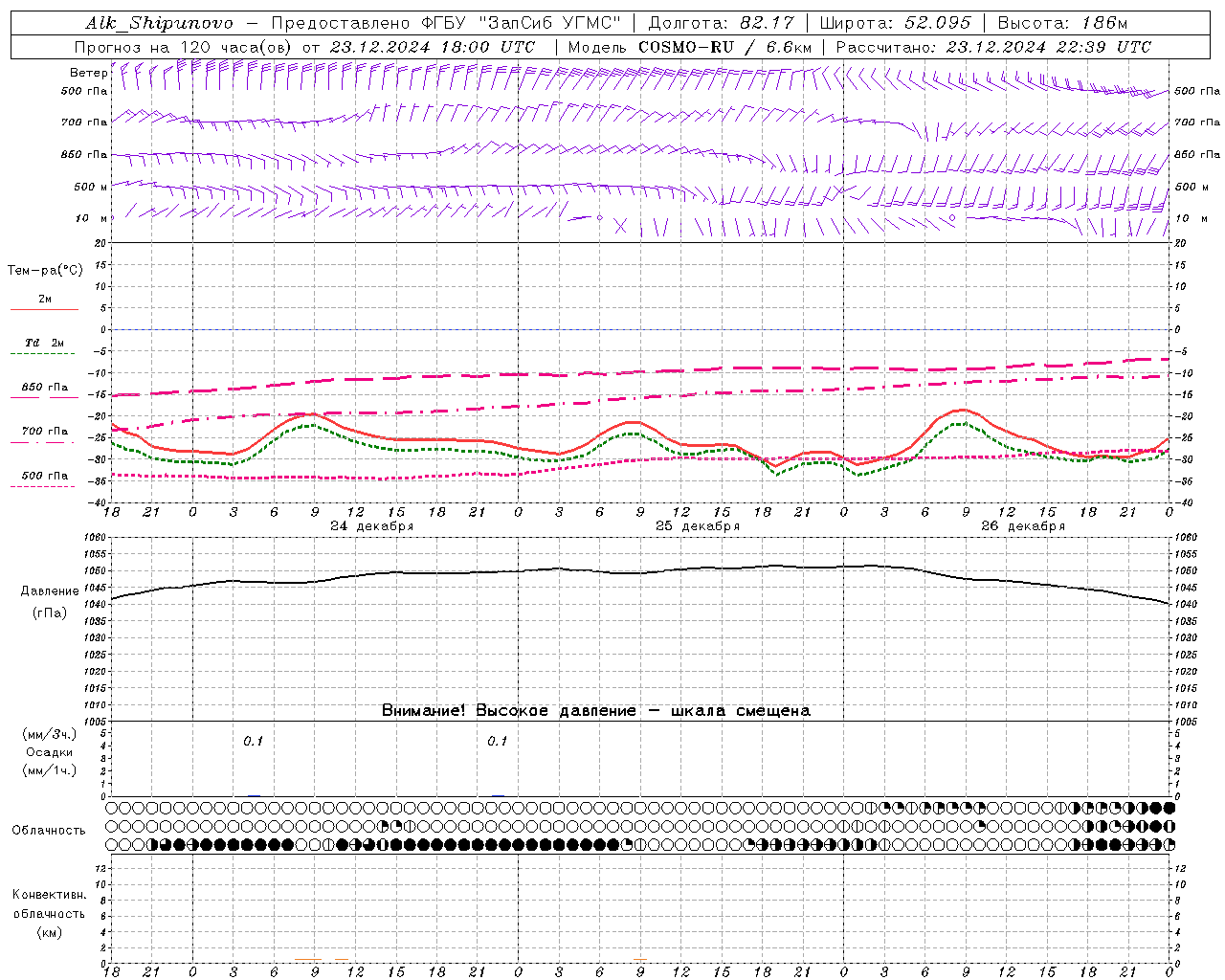
Task: Click the '500 гПа' temperature legend entry
Action: 45,476
